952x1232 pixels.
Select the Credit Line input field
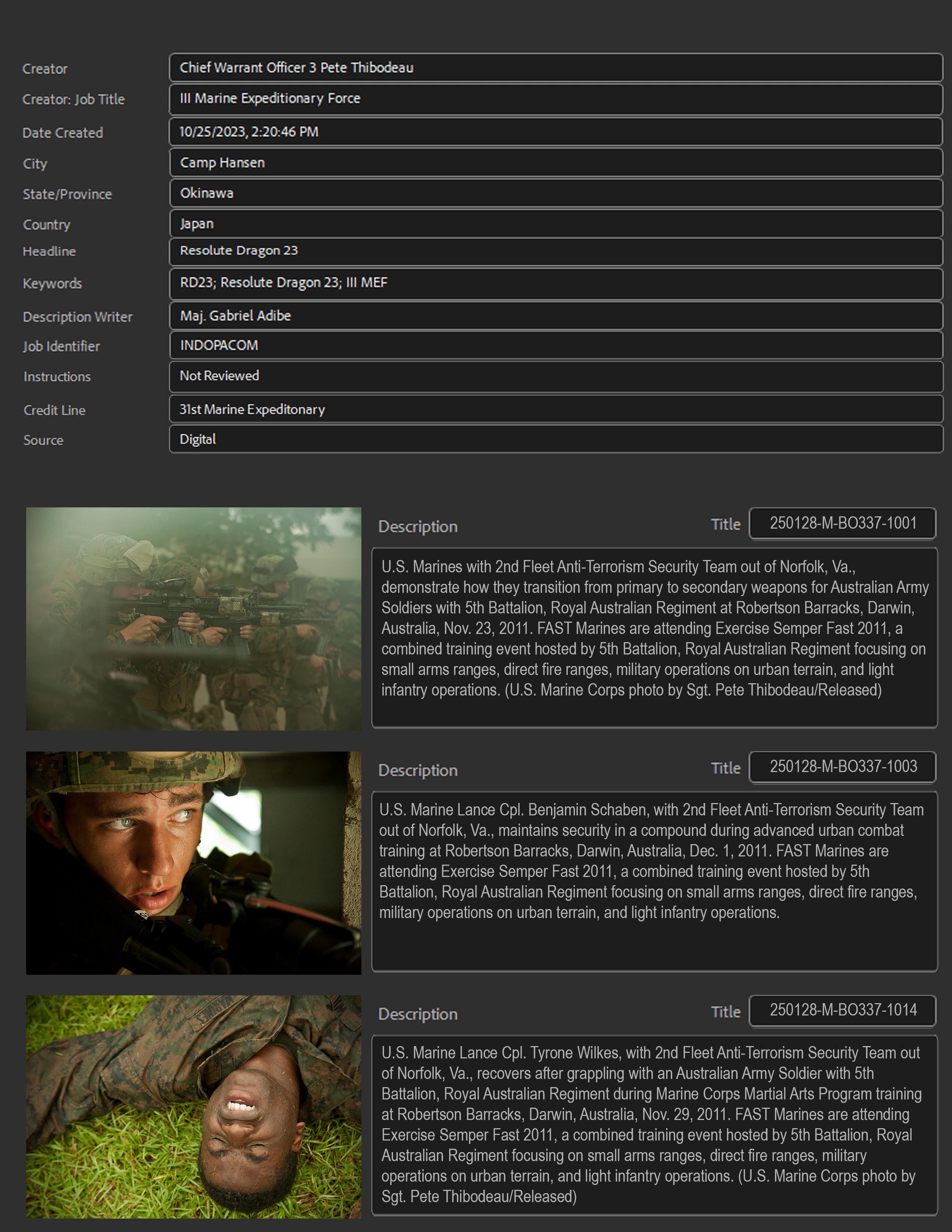556,410
